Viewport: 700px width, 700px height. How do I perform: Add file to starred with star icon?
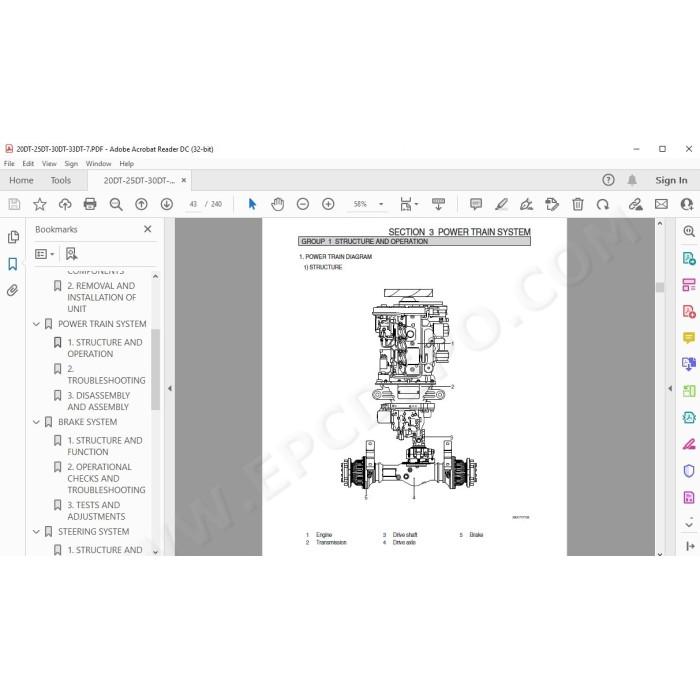pyautogui.click(x=40, y=204)
